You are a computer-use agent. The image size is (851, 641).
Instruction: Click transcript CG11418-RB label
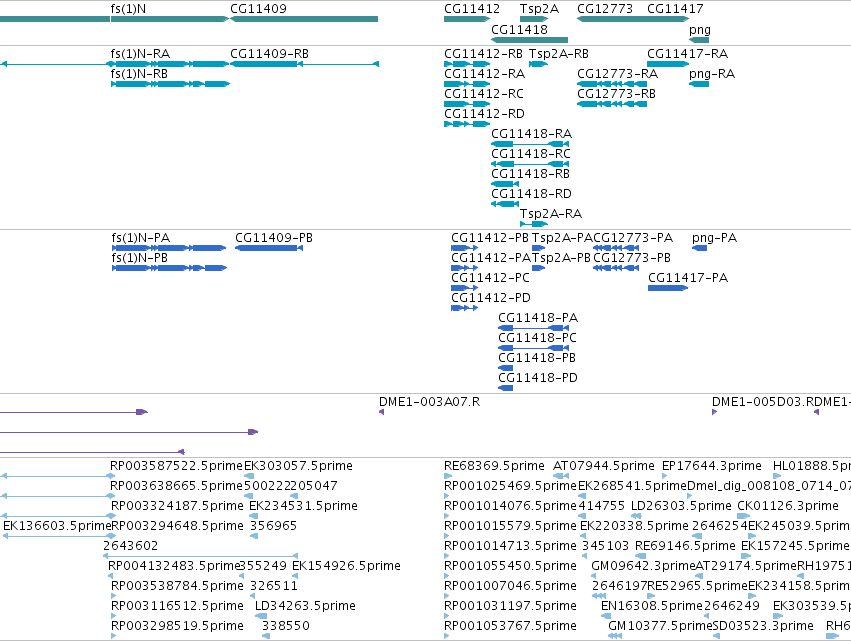tap(530, 174)
